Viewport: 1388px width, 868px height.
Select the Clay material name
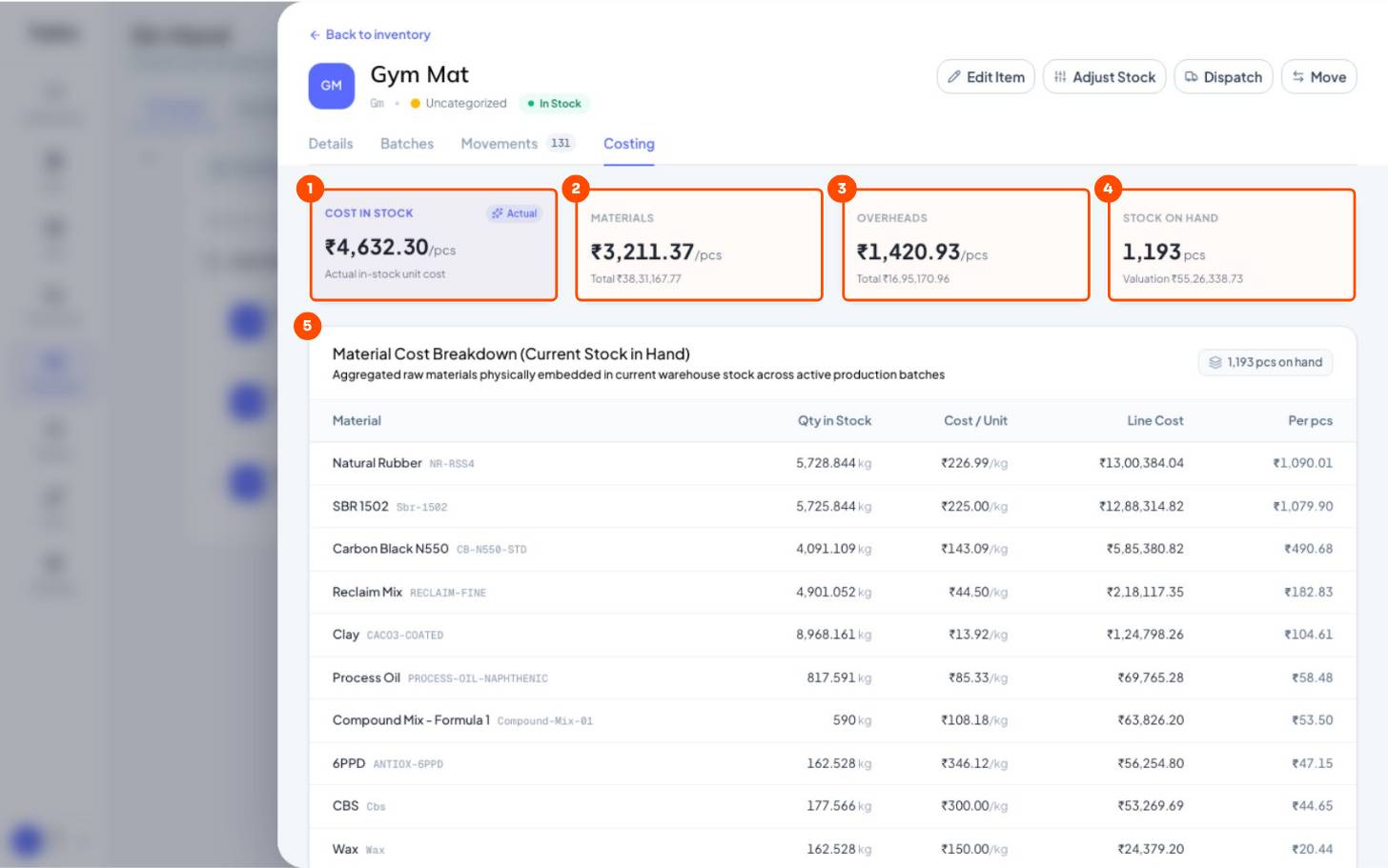[x=346, y=635]
